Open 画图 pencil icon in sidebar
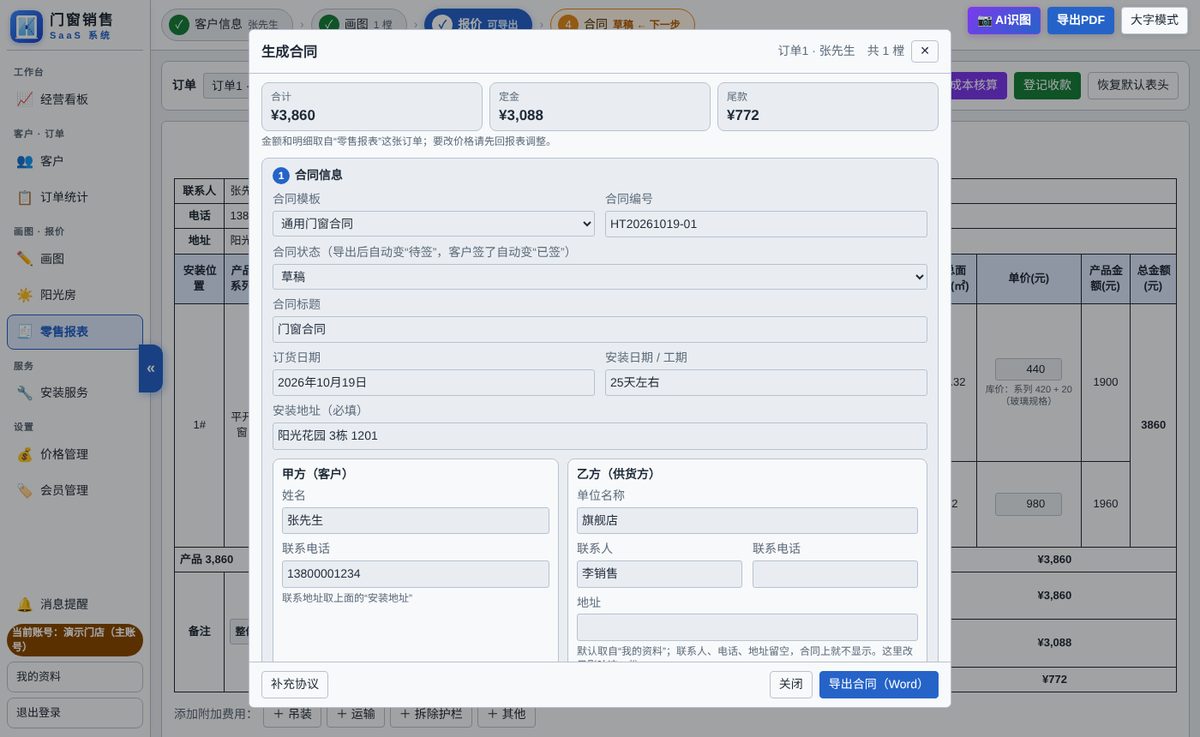Screen dimensions: 1200x737 click(25, 259)
